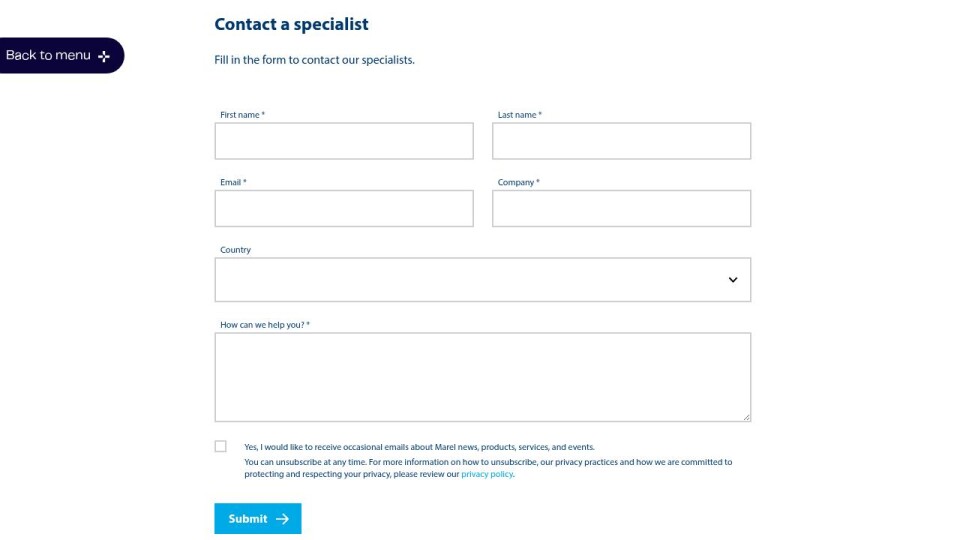Submit the contact form
This screenshot has width=960, height=540.
258,519
